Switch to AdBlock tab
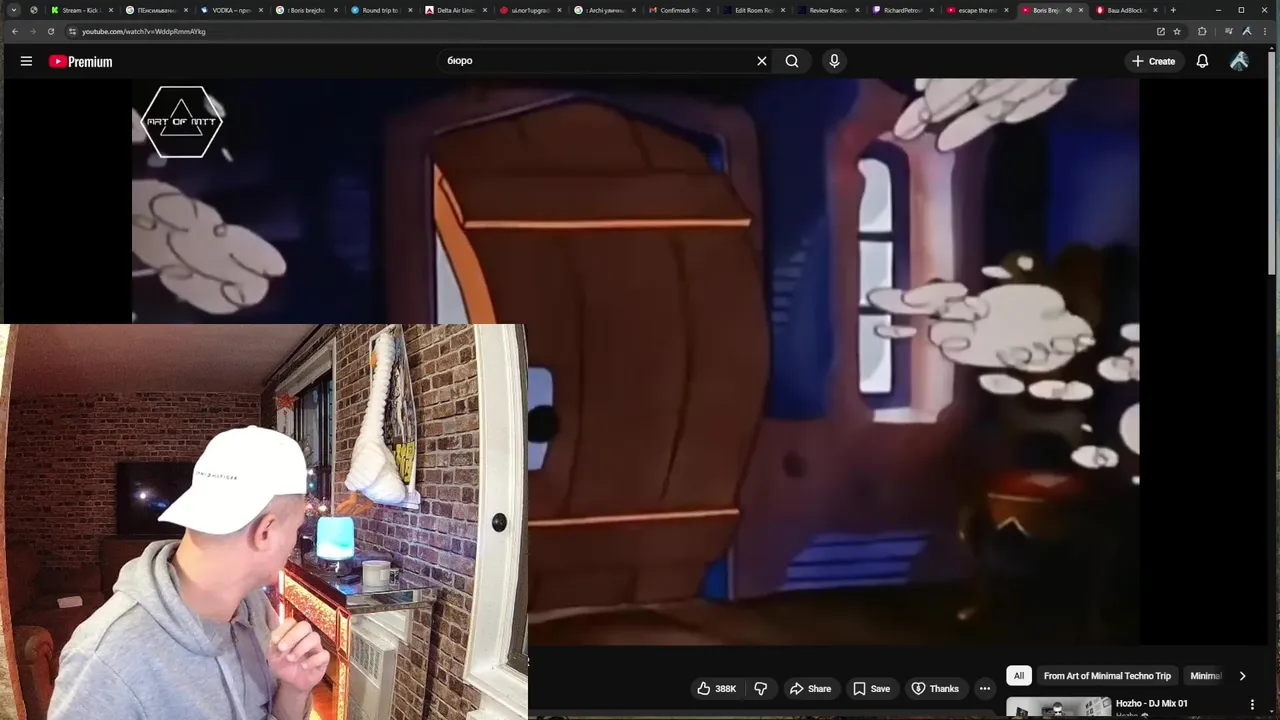 click(1128, 10)
